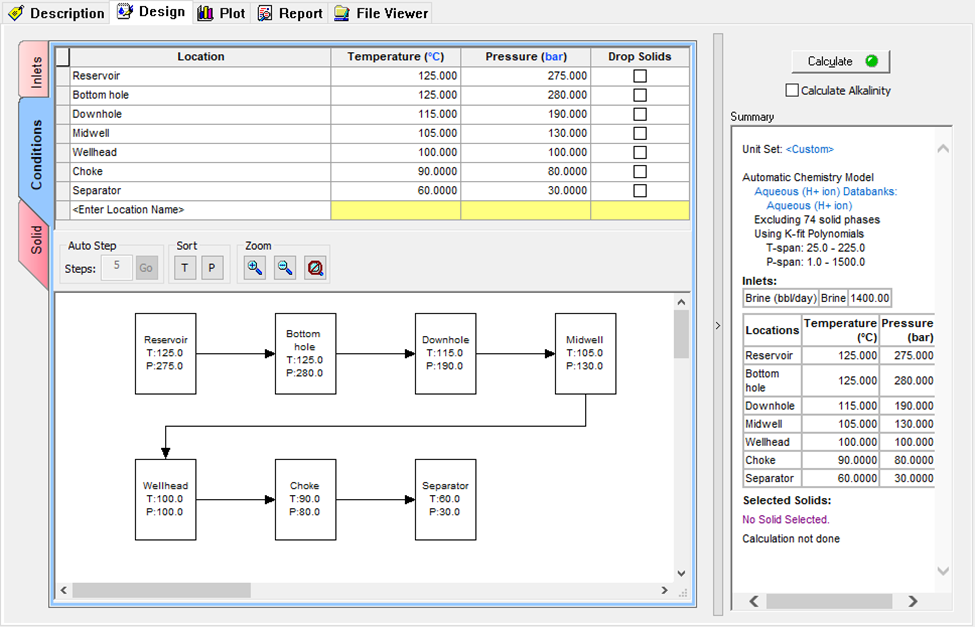
Task: Click the Plot bar-chart icon
Action: [x=205, y=14]
